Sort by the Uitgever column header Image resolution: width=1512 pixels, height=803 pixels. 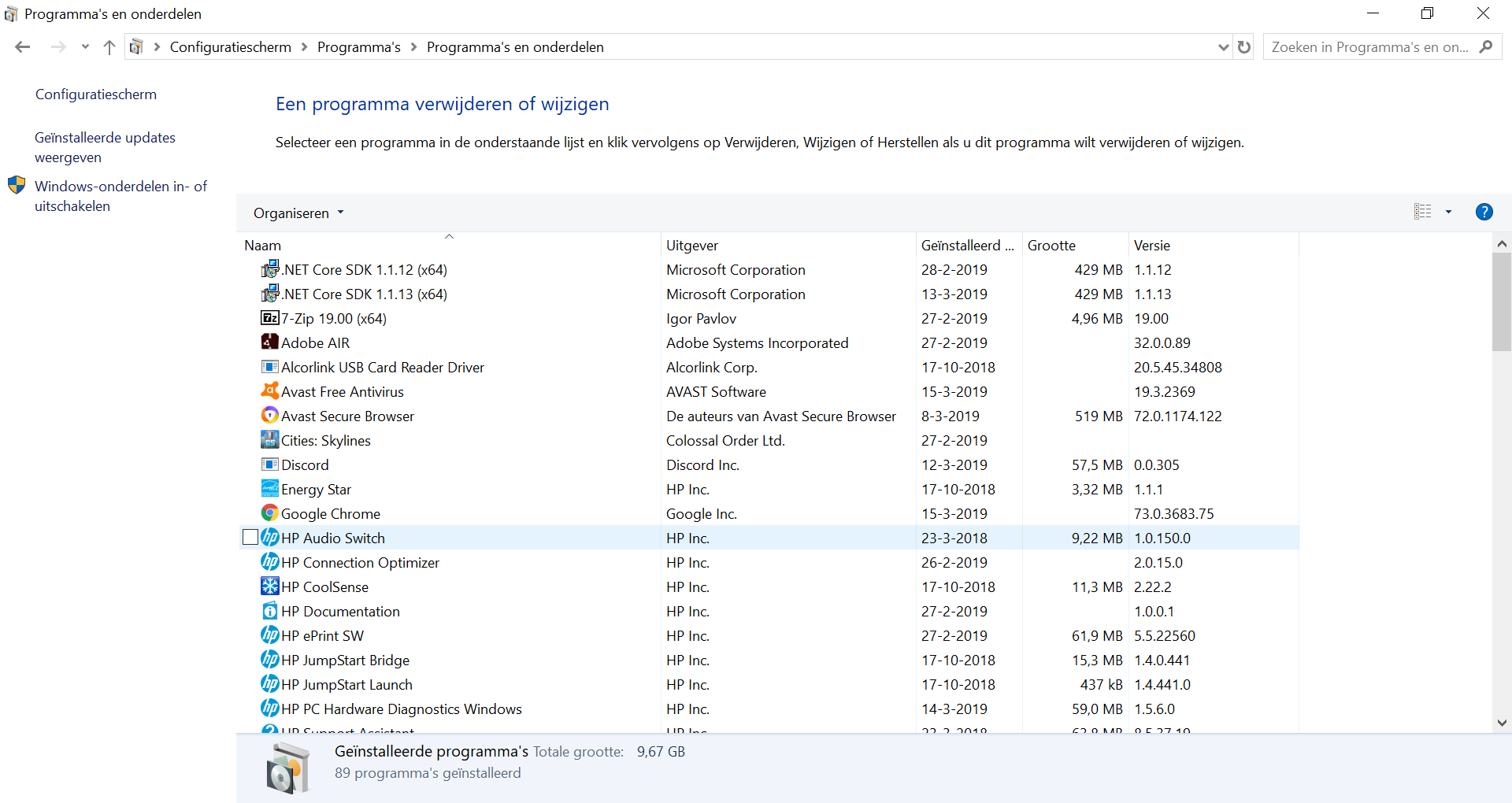[x=788, y=245]
